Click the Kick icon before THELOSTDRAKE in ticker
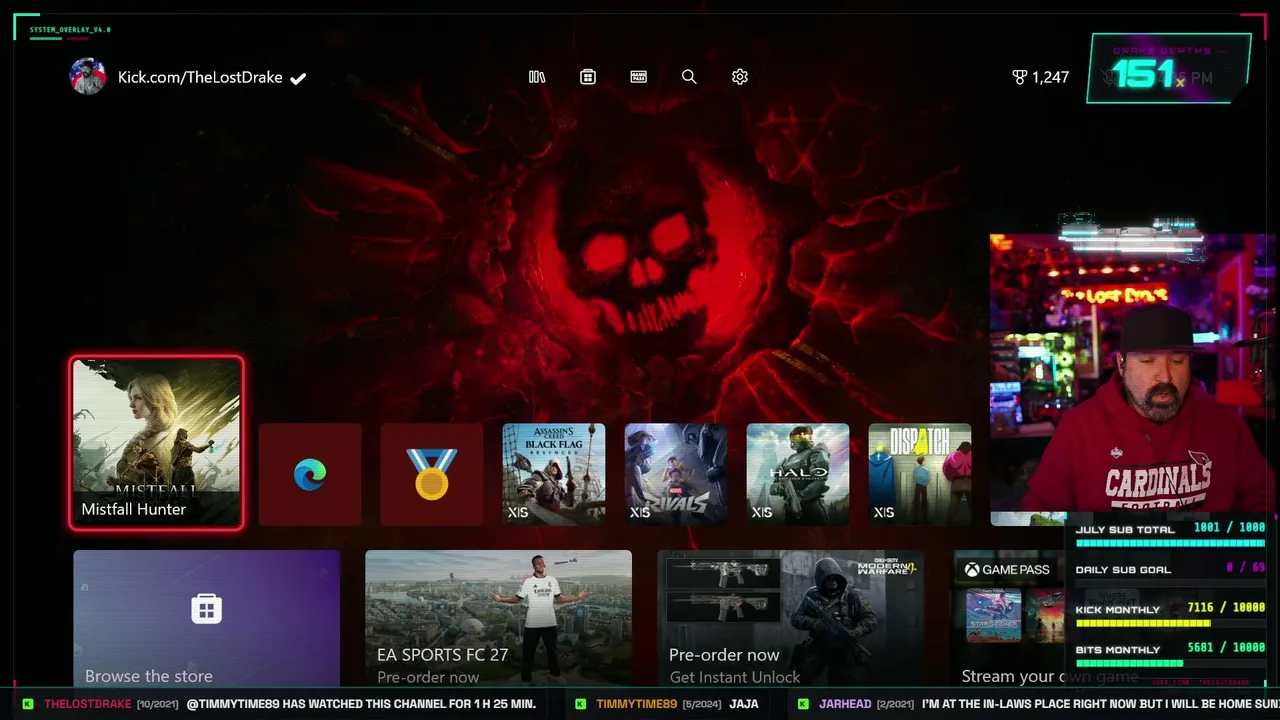Image resolution: width=1280 pixels, height=720 pixels. 28,704
